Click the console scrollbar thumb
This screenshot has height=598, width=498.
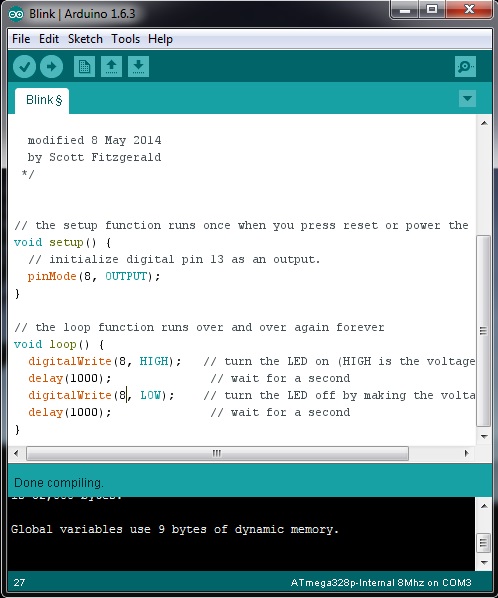click(x=484, y=542)
